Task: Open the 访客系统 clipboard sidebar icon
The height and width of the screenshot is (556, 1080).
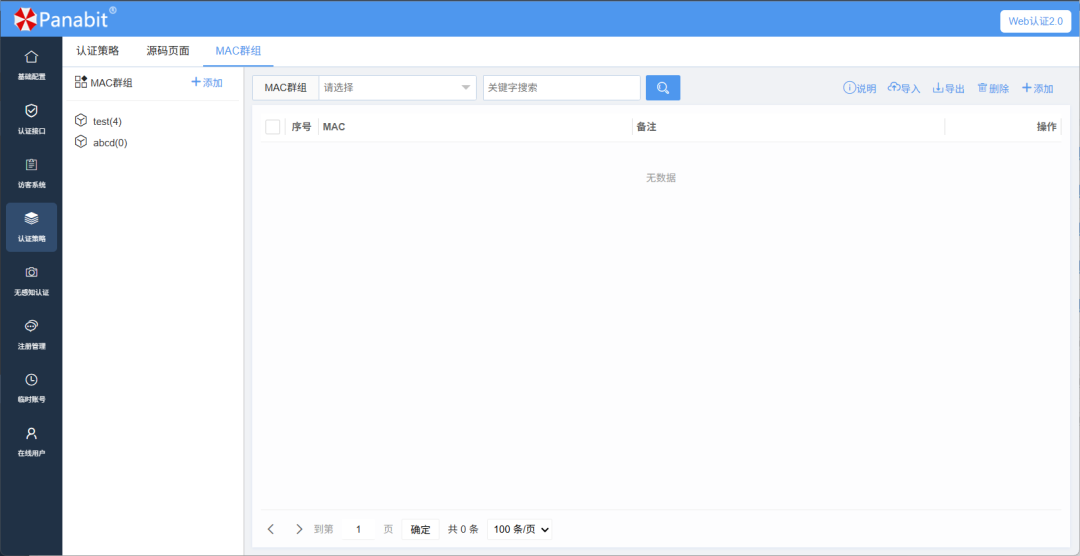Action: point(31,165)
